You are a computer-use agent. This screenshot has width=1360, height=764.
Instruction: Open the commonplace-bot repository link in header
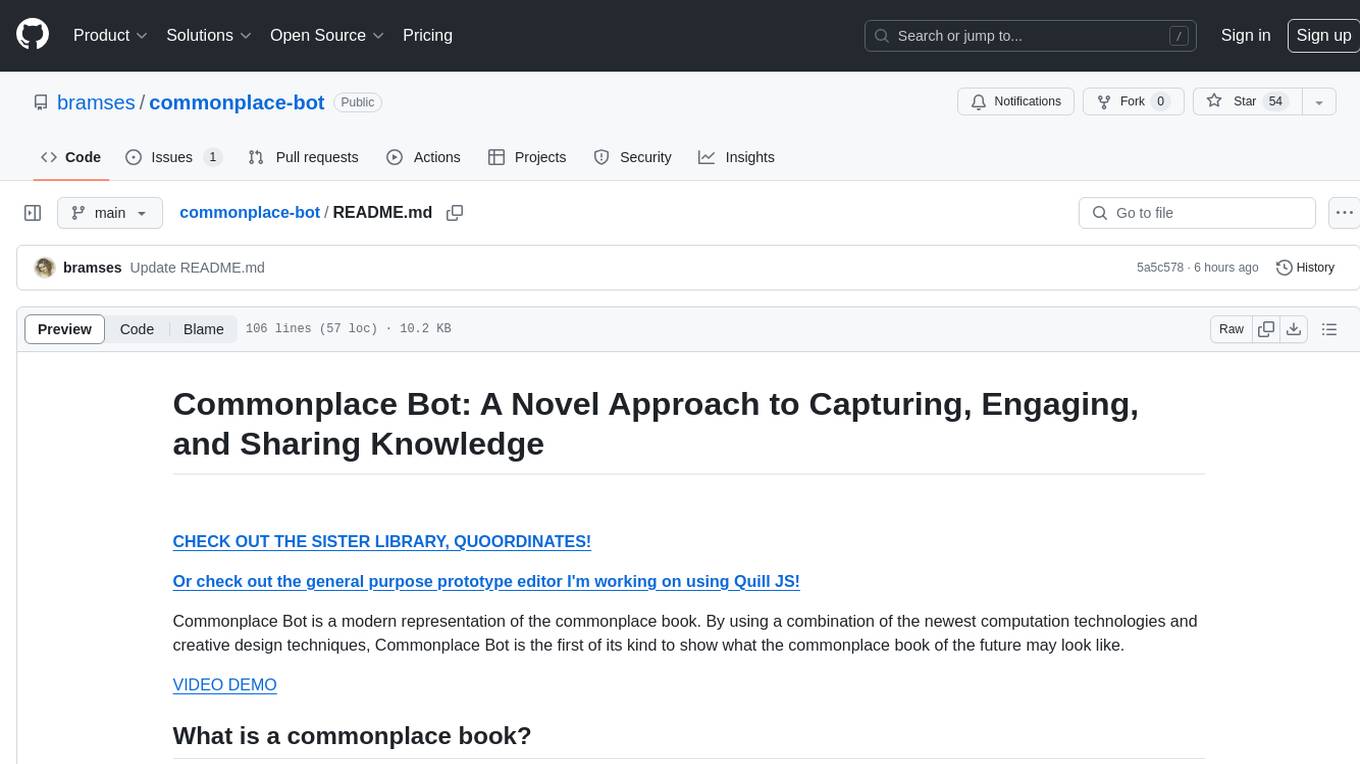pos(237,102)
